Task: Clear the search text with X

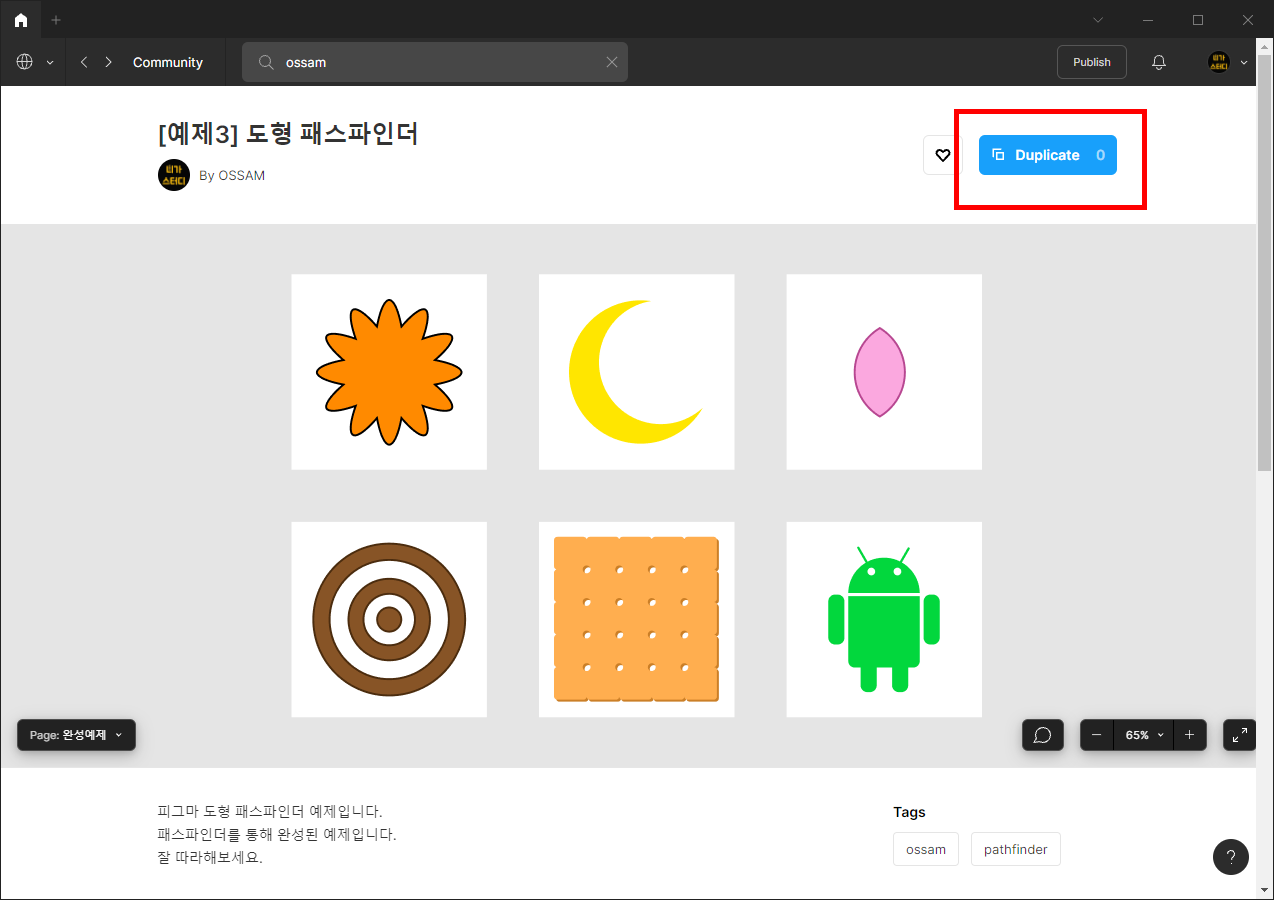Action: pyautogui.click(x=612, y=62)
